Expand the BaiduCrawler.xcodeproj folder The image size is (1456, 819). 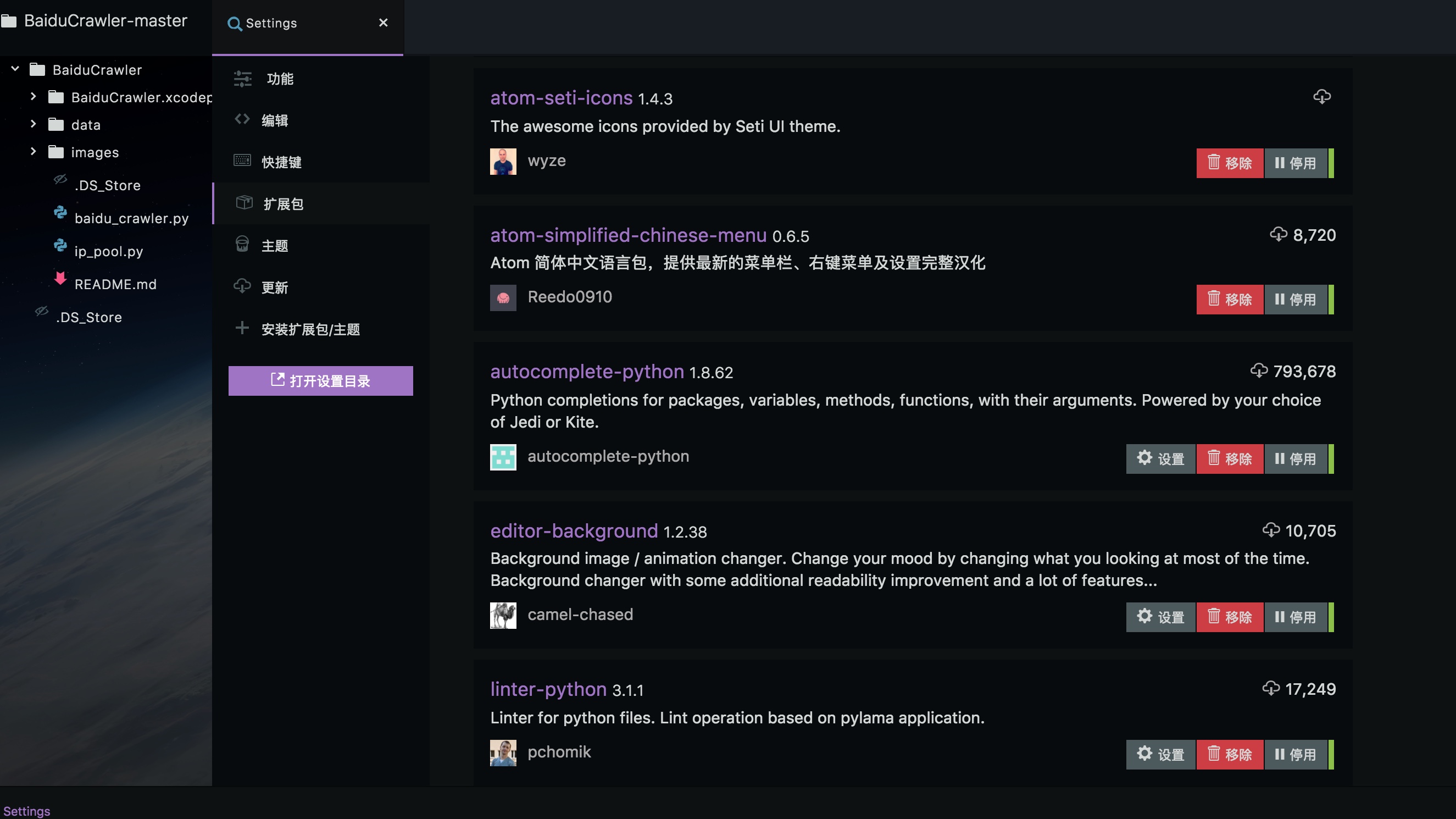point(33,97)
